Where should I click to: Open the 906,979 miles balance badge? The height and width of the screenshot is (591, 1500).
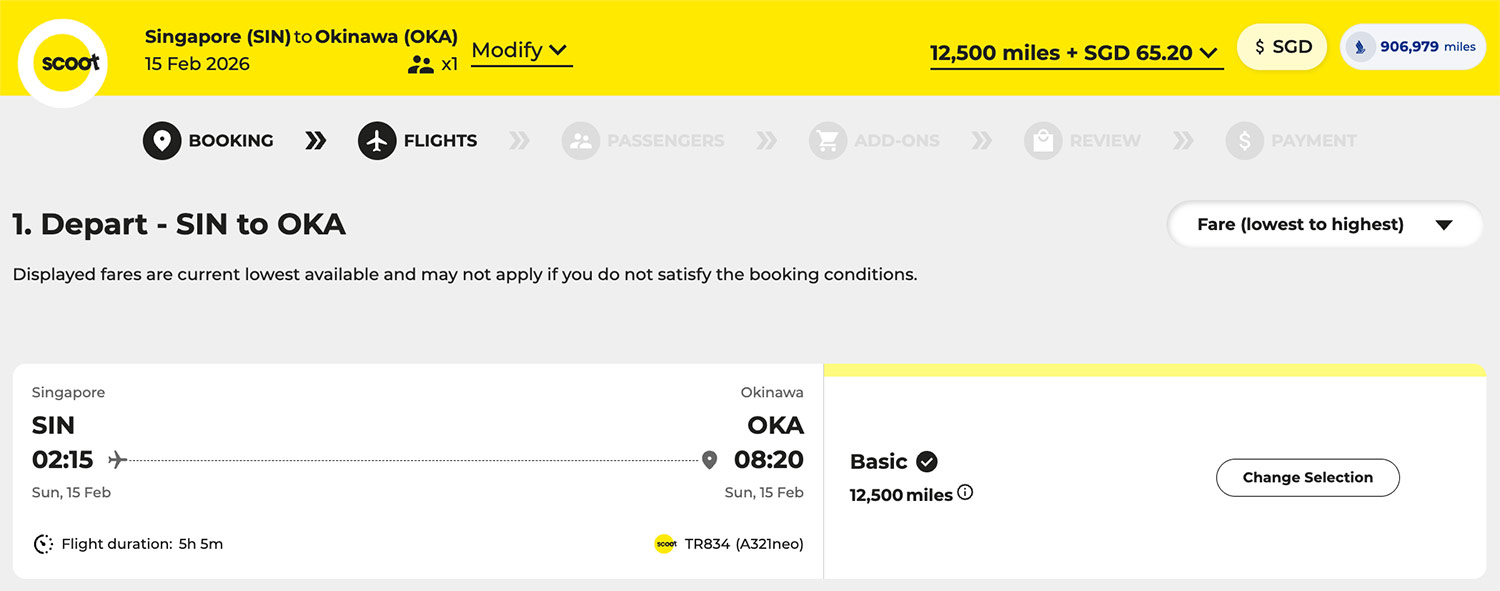[x=1413, y=47]
